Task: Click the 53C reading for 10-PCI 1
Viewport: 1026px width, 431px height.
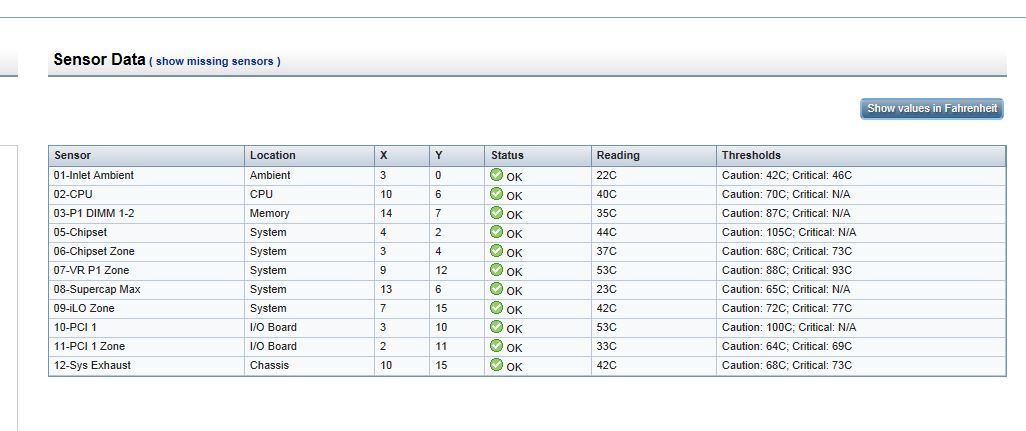Action: pos(607,327)
